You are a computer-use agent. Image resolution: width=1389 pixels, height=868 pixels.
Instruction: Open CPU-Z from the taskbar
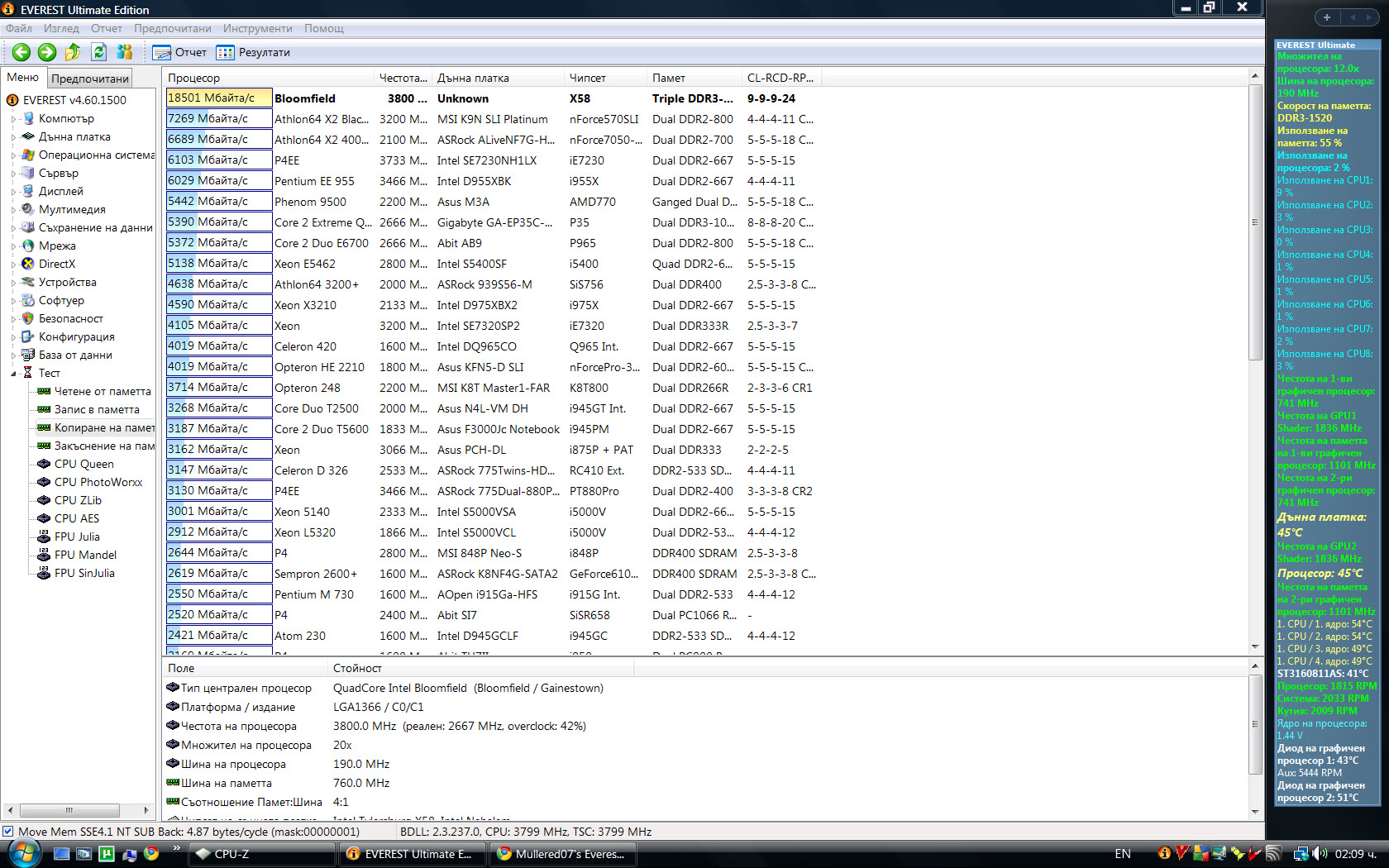[262, 854]
